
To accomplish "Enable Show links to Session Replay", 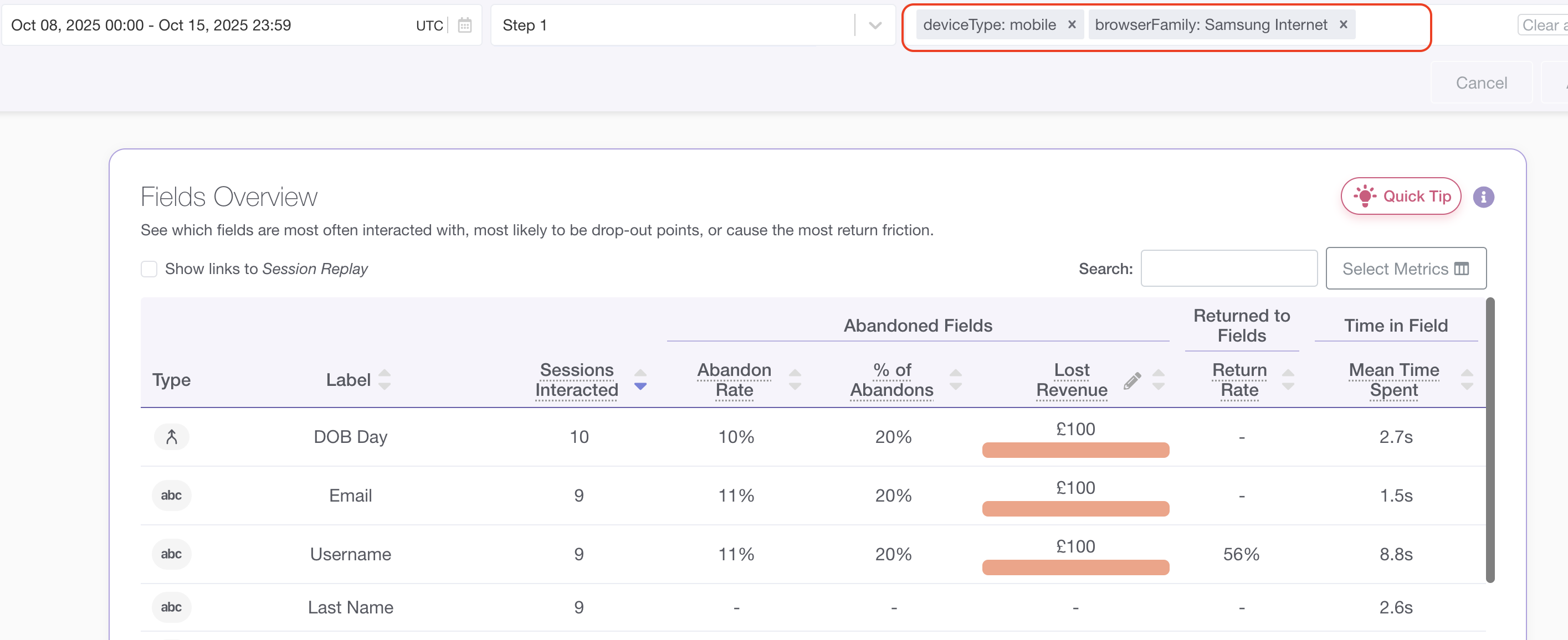I will click(x=149, y=269).
